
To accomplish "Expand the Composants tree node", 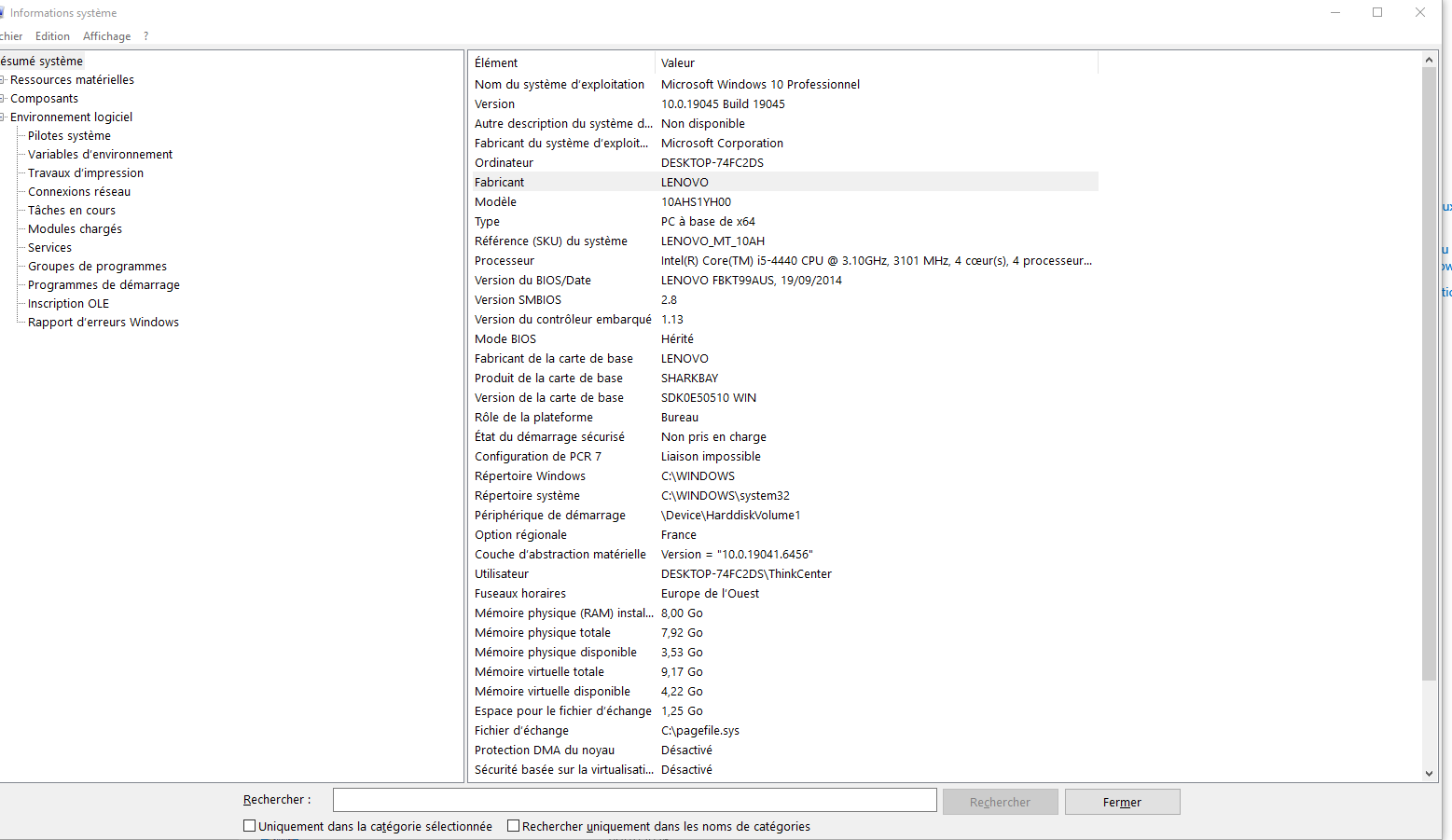I will pyautogui.click(x=3, y=99).
